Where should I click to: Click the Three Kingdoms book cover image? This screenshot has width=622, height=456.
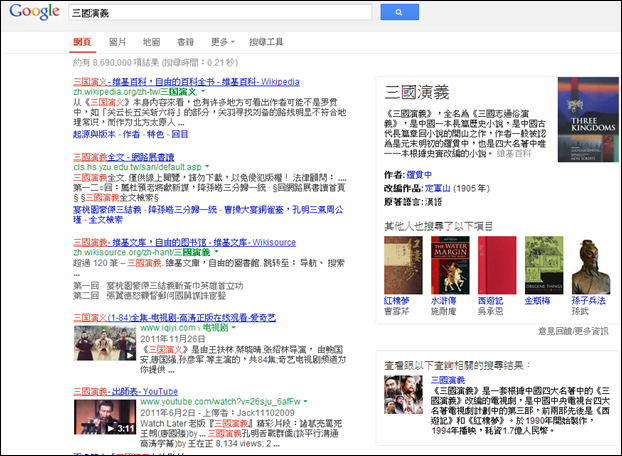point(588,119)
